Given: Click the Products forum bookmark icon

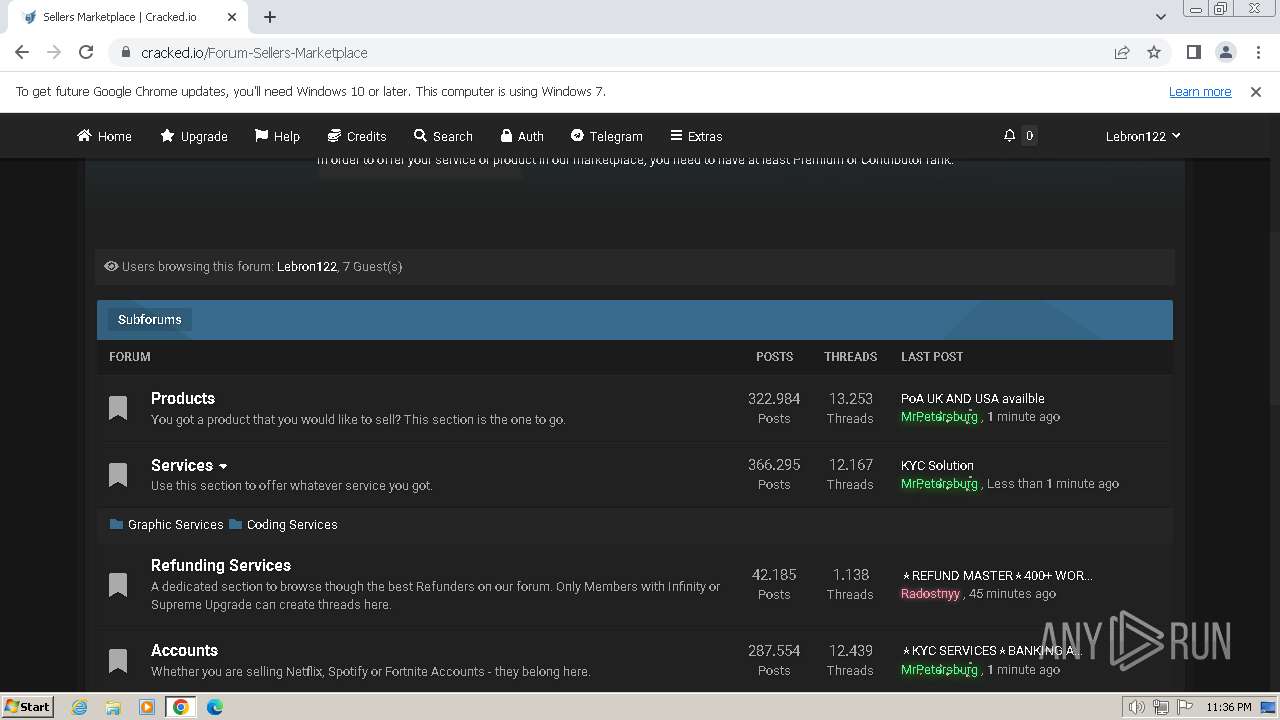Looking at the screenshot, I should 118,408.
